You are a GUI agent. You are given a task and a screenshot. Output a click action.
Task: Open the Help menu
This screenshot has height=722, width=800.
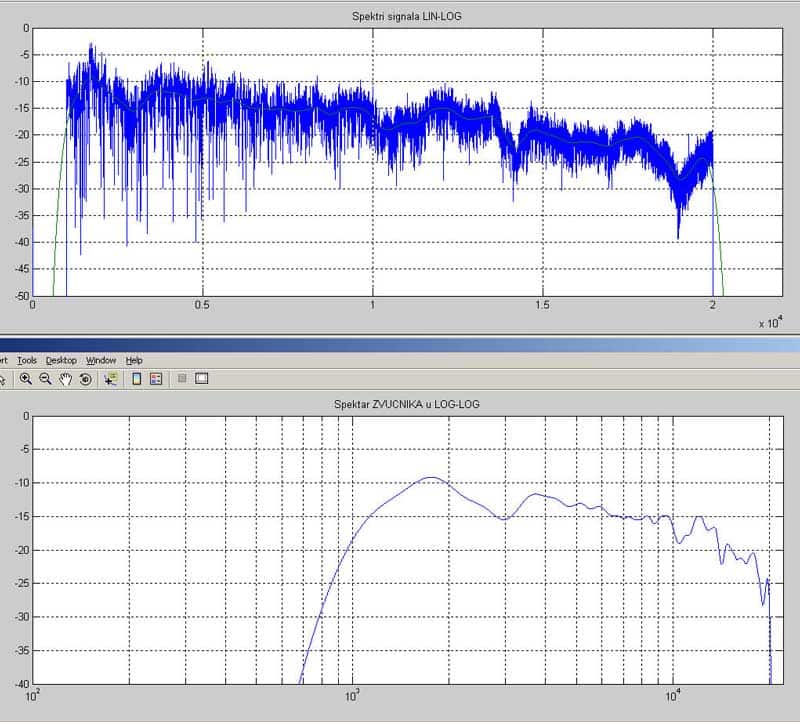[134, 360]
